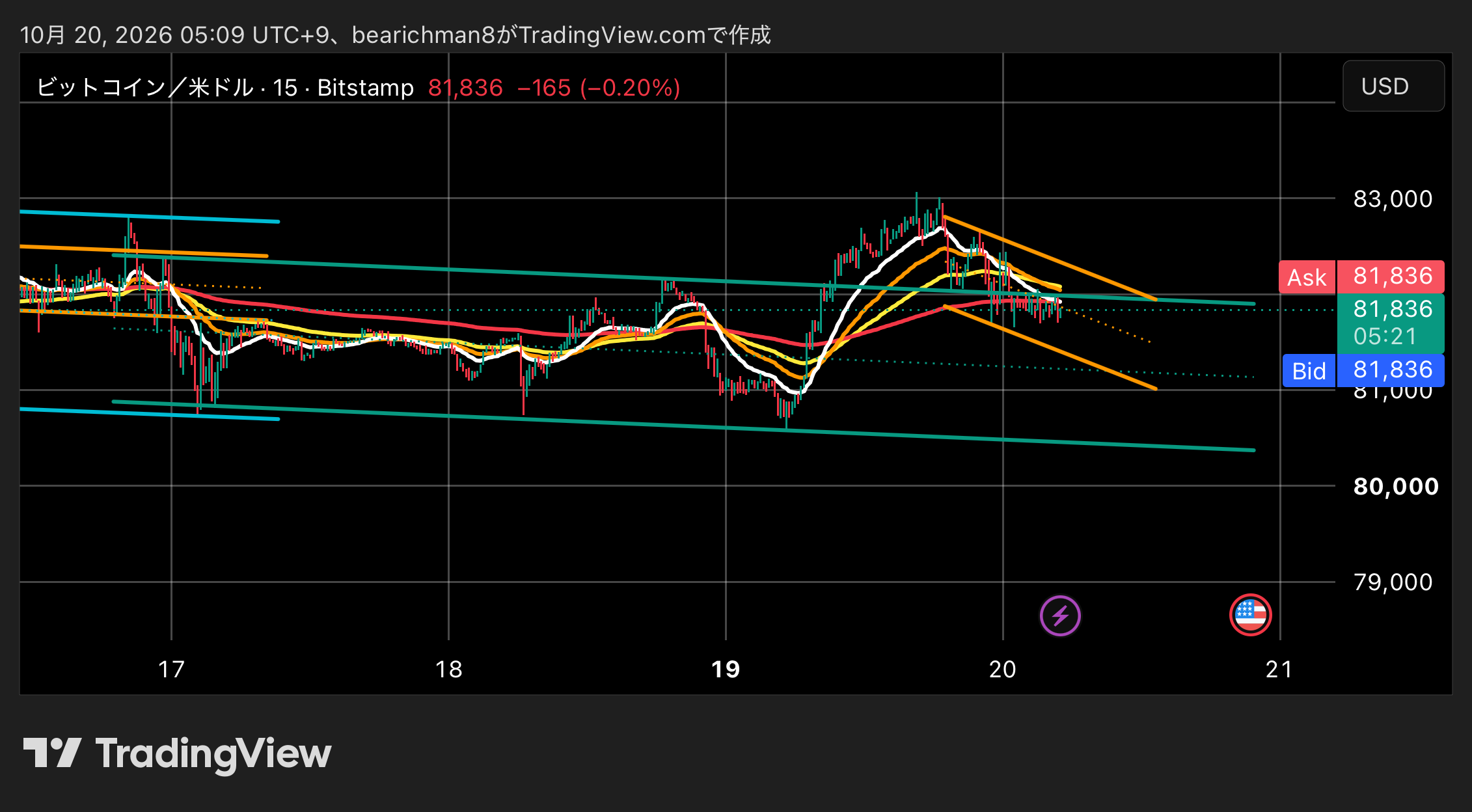Click the 80,000 price axis label
Screen dimensions: 1472x812
[1396, 487]
